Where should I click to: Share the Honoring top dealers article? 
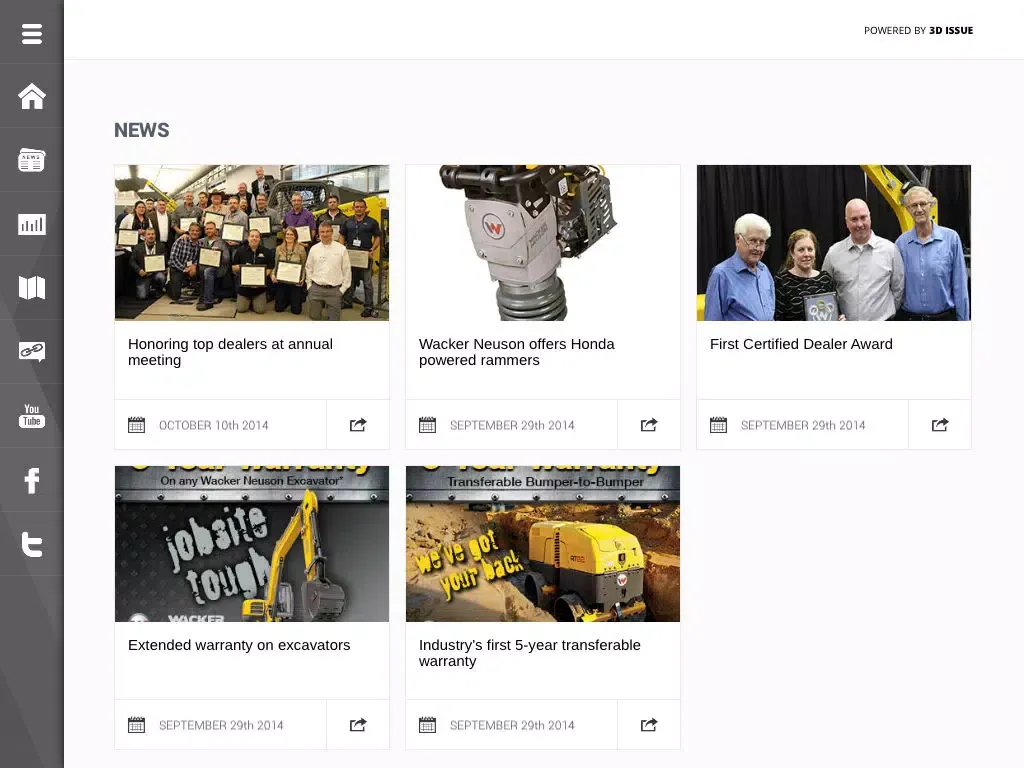coord(358,425)
